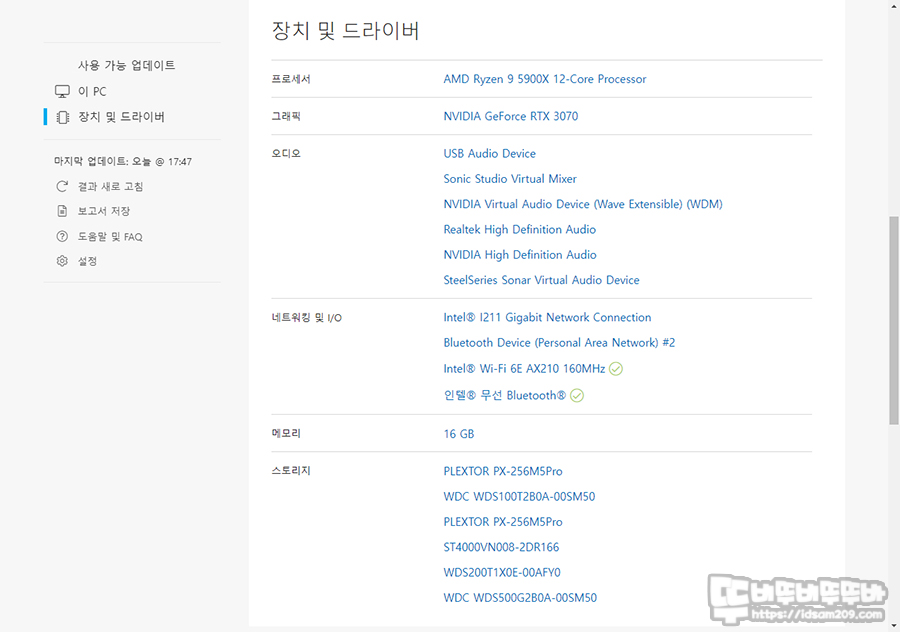Click the refresh icon for 결과 새로 고침
This screenshot has width=900, height=632.
pyautogui.click(x=62, y=186)
